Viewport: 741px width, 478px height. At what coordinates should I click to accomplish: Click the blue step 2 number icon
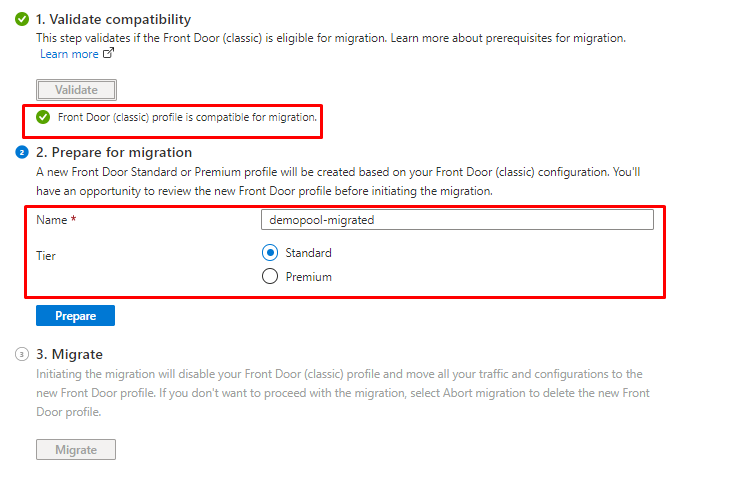pyautogui.click(x=21, y=152)
